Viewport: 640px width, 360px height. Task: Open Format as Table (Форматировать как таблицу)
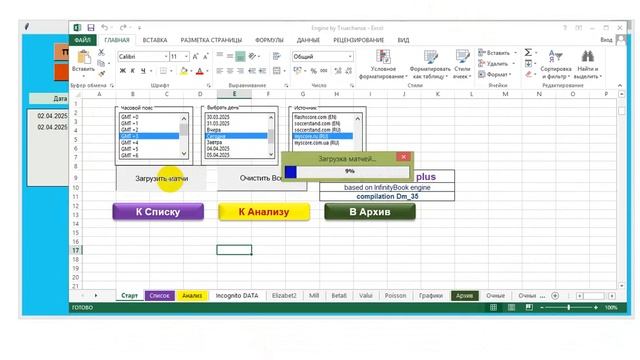point(430,64)
